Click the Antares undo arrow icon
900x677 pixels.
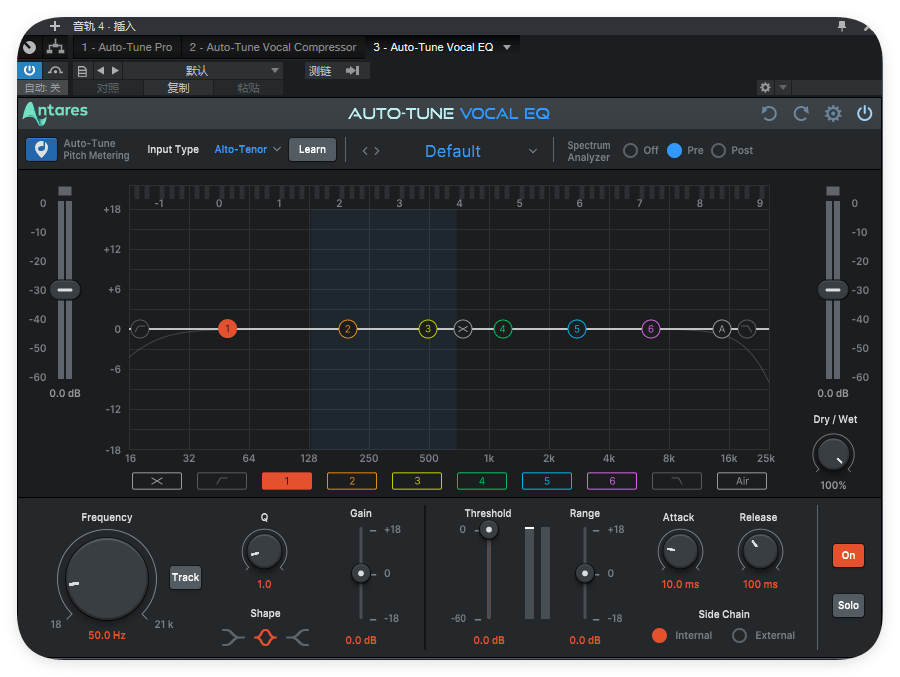pyautogui.click(x=769, y=114)
